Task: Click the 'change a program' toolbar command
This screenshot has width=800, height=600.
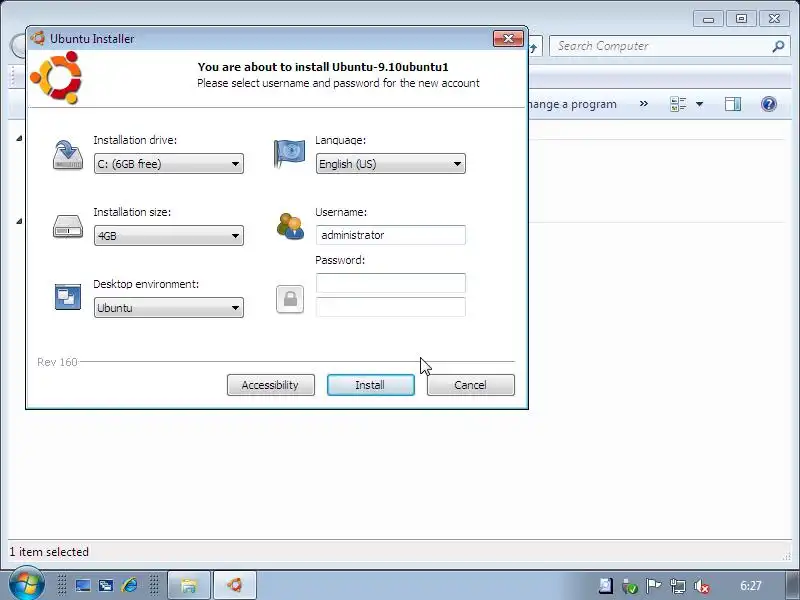Action: pyautogui.click(x=573, y=104)
